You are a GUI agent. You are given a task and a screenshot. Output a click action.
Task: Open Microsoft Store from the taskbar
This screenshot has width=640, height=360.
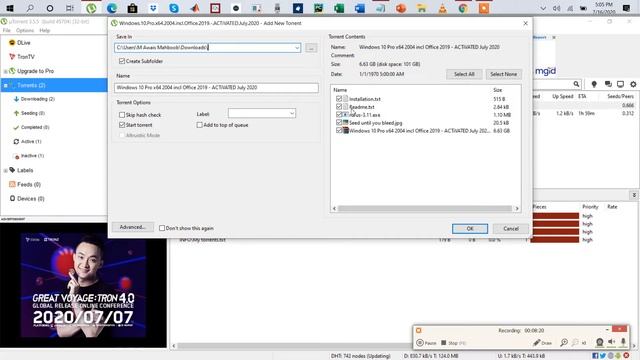[132, 8]
